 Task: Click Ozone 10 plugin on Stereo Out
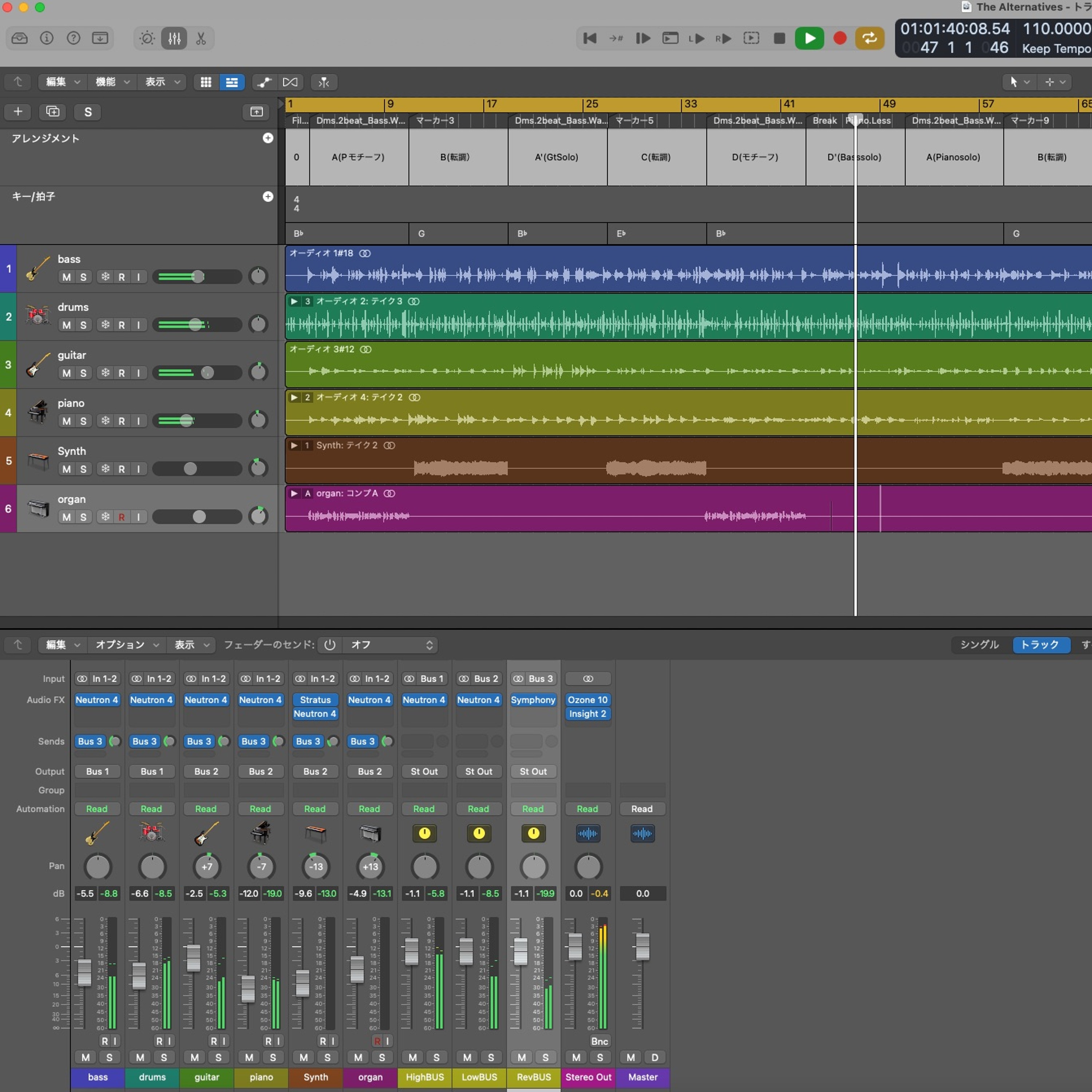(587, 700)
